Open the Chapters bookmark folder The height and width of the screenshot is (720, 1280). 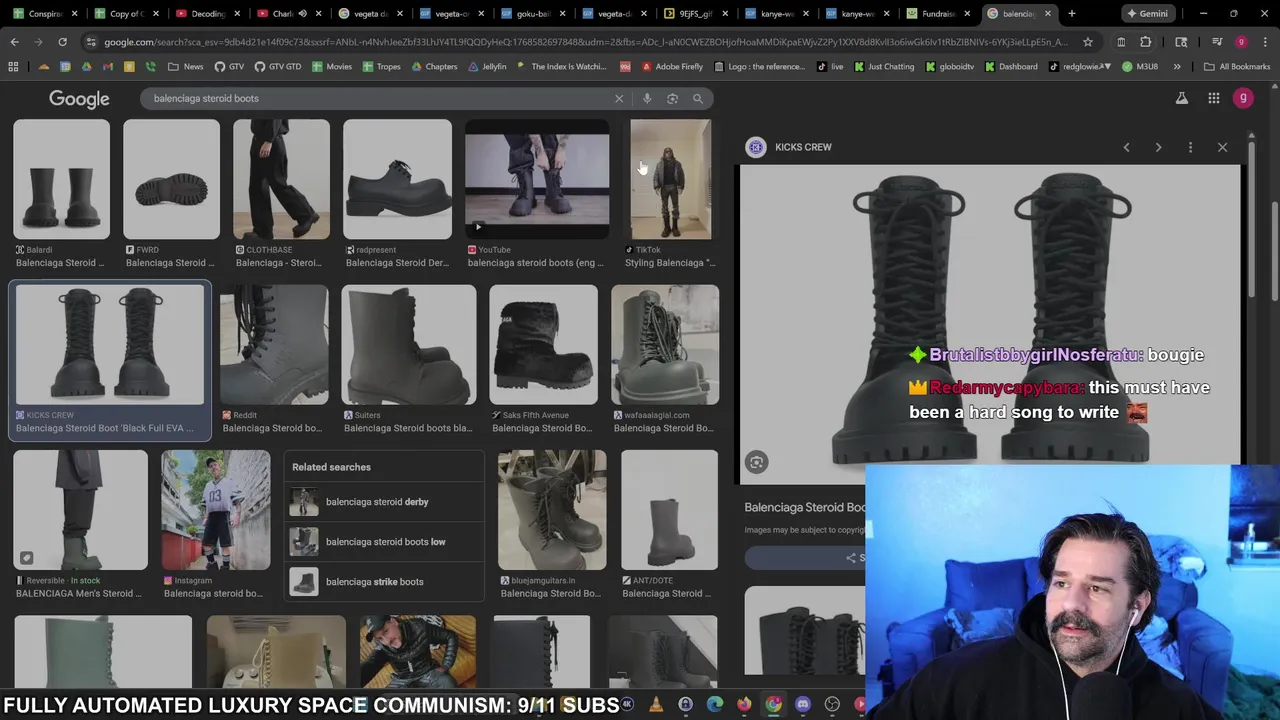[x=434, y=67]
